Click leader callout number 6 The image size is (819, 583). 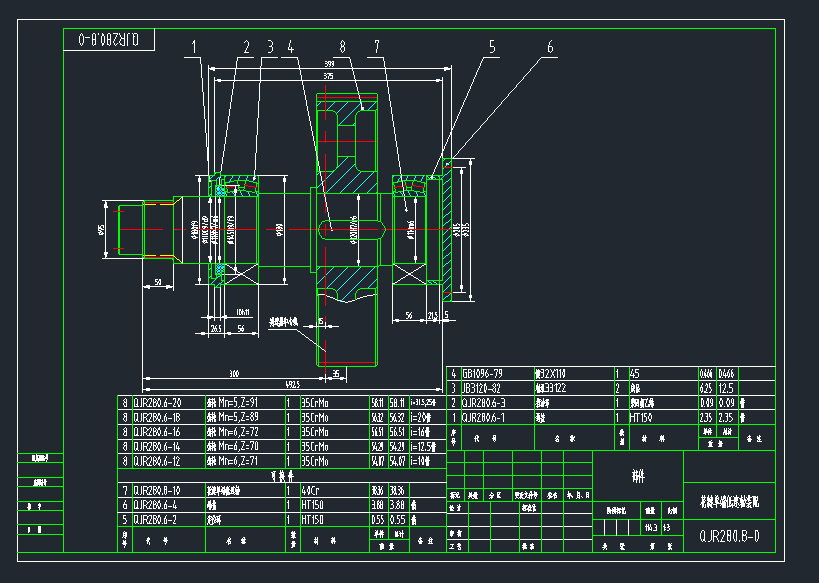[x=550, y=48]
